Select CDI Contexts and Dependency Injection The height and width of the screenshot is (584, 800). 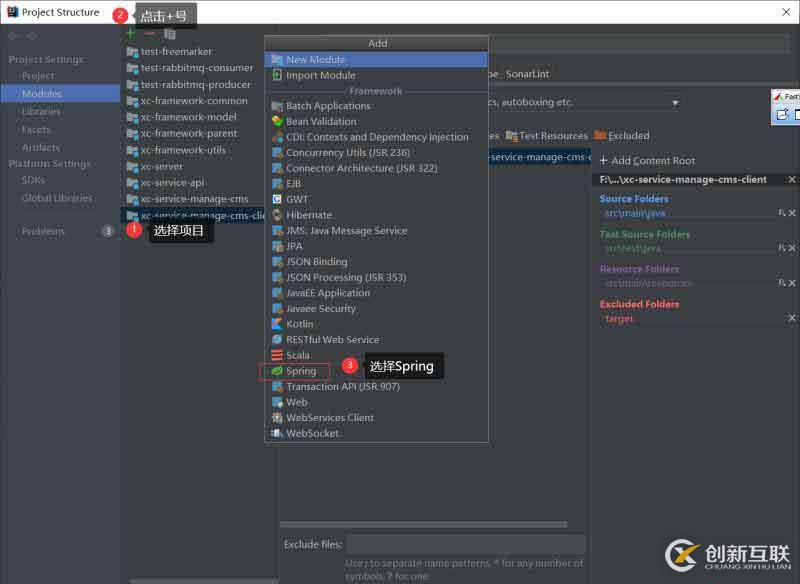click(376, 137)
